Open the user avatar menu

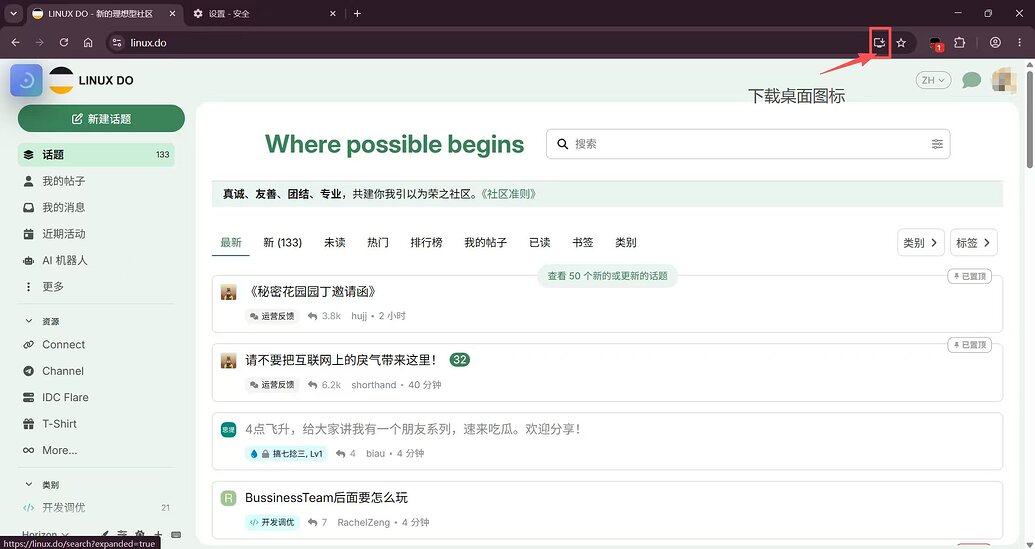tap(1004, 81)
